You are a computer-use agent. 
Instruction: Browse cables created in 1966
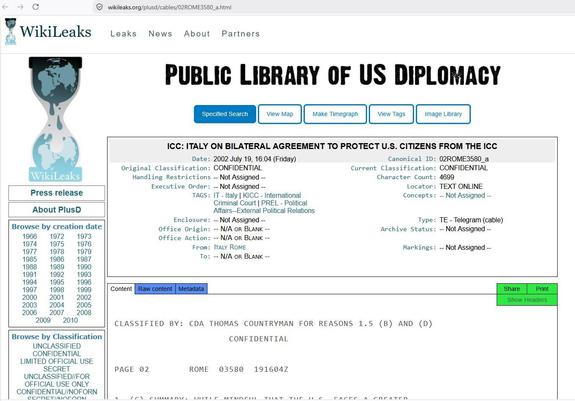[x=30, y=236]
